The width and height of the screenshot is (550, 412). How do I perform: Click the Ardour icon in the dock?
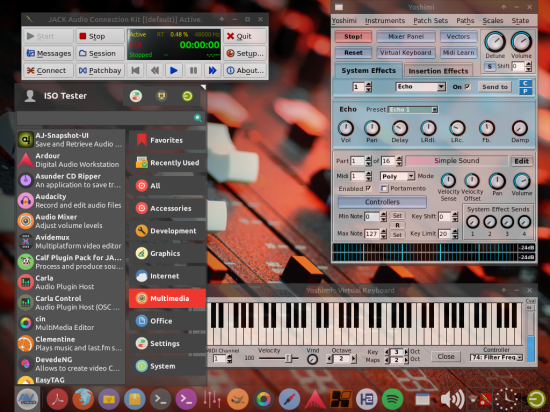click(x=315, y=399)
